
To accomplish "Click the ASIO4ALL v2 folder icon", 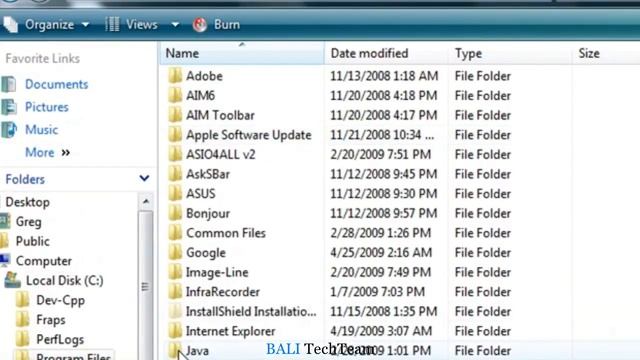I will pos(175,154).
